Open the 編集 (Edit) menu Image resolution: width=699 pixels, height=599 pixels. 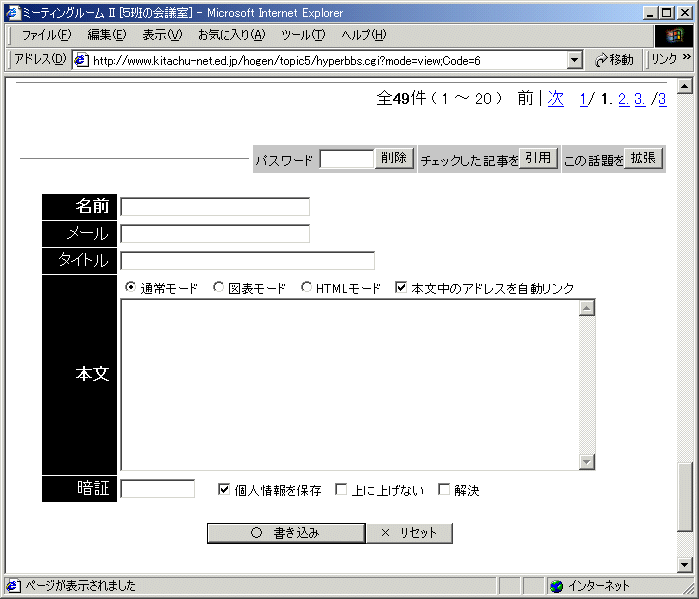107,35
